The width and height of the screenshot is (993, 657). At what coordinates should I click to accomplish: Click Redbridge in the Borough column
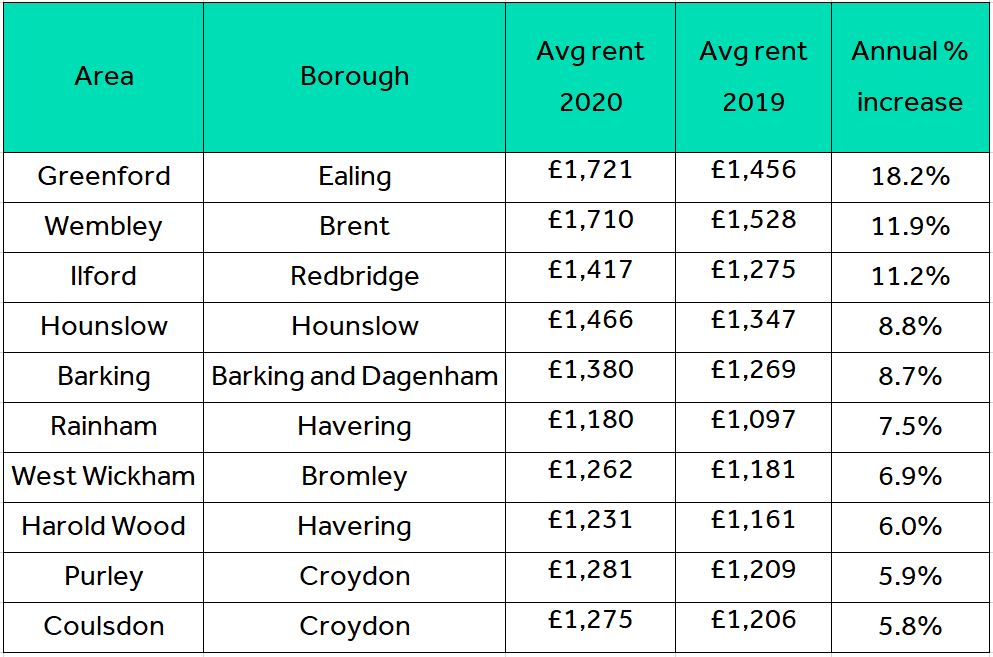[354, 277]
